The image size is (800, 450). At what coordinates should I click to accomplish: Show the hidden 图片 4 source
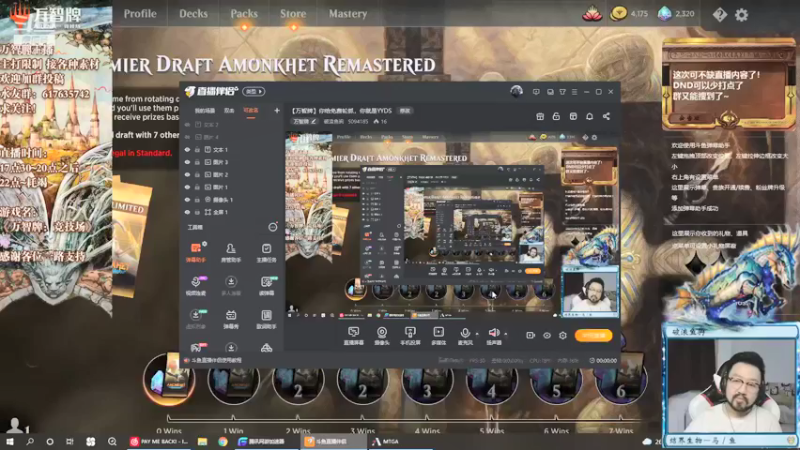click(x=187, y=137)
